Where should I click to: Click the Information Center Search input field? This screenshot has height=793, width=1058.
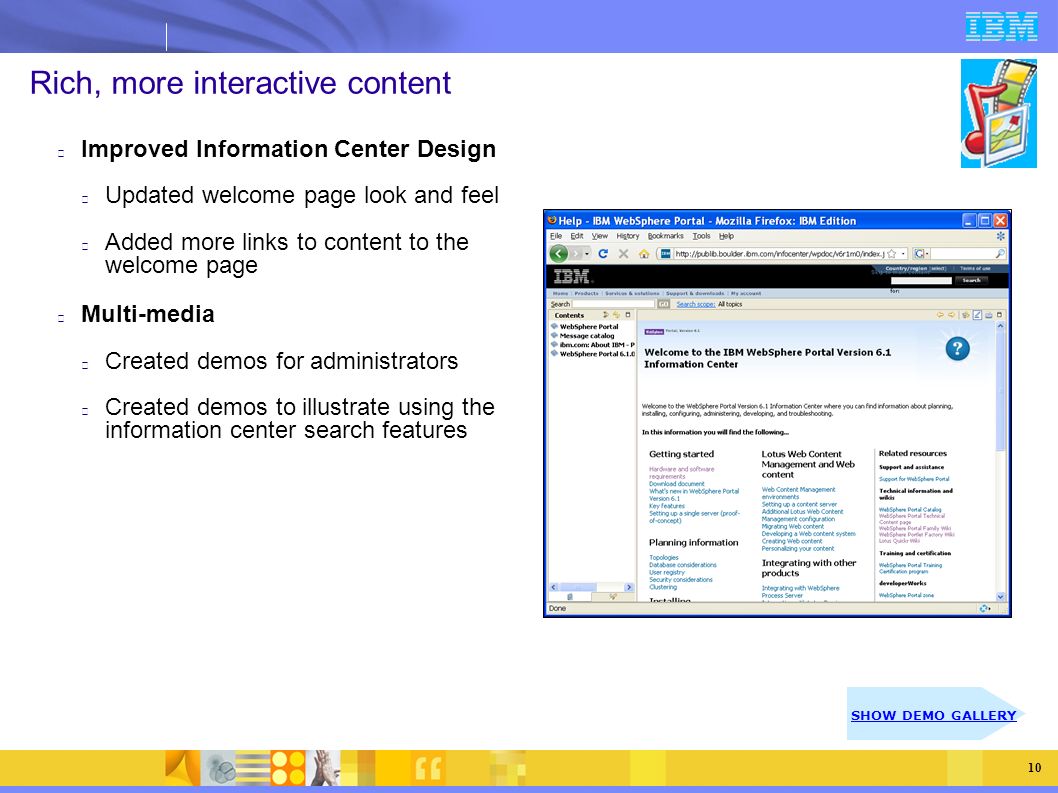pyautogui.click(x=613, y=304)
